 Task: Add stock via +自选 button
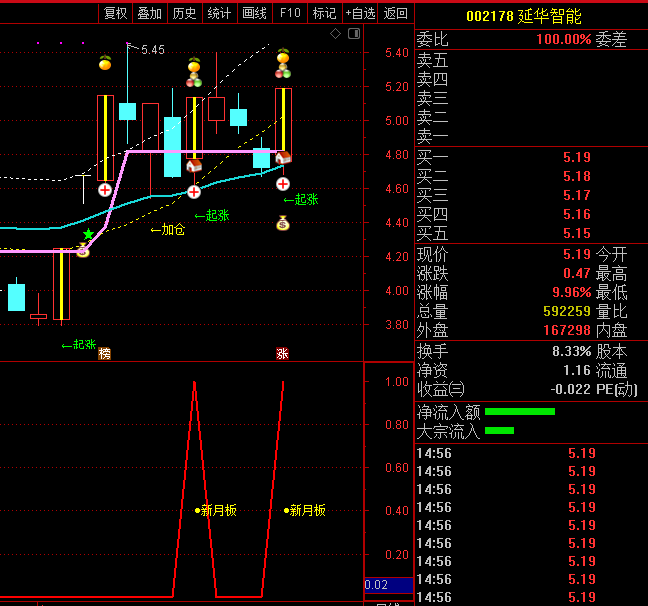pos(360,13)
